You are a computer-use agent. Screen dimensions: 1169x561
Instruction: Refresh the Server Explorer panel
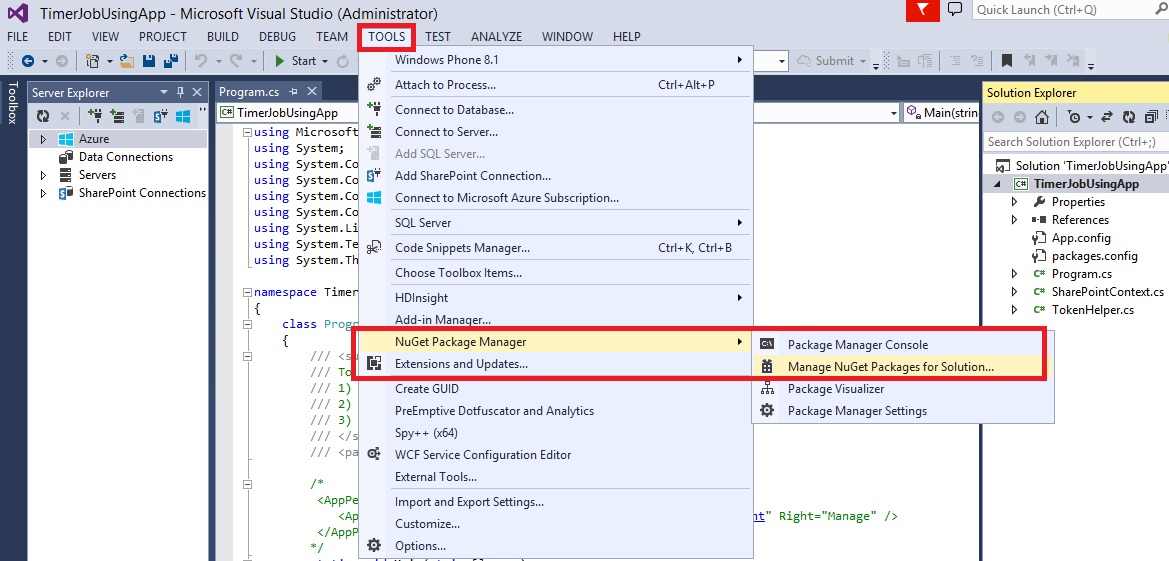click(42, 116)
